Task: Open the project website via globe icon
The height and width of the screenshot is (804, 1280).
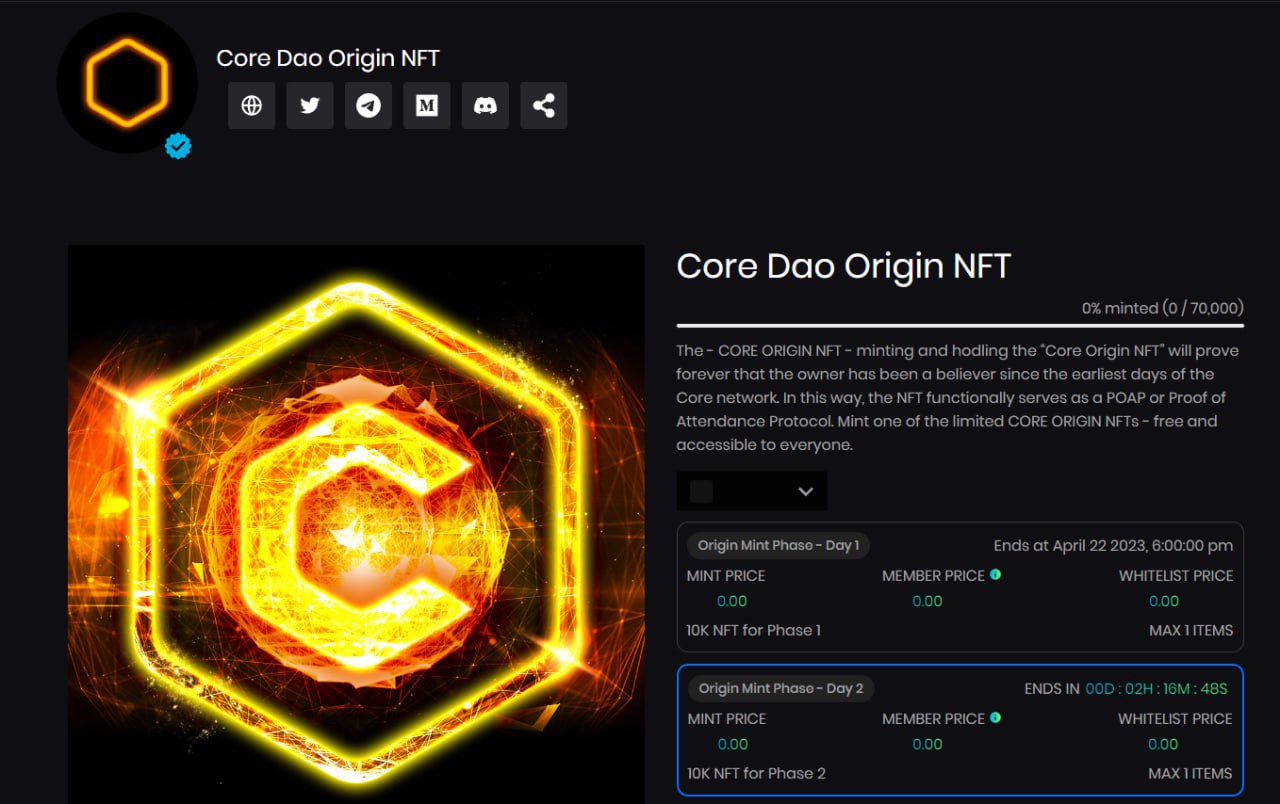Action: pos(252,105)
